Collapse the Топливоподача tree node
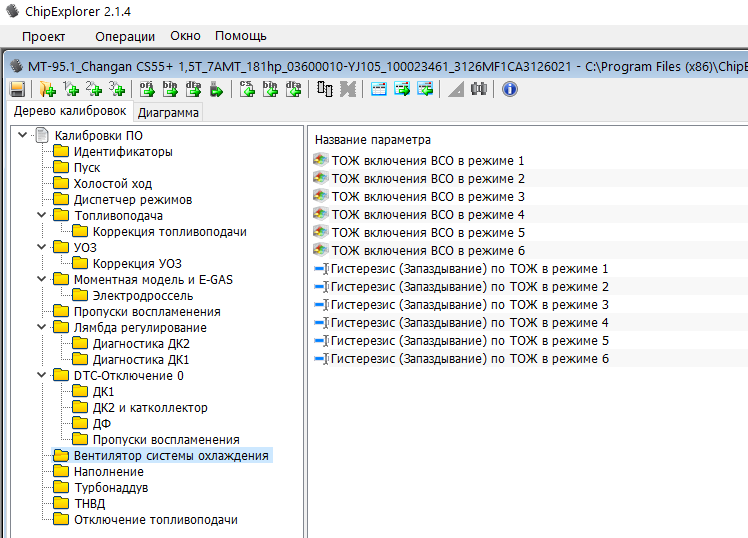Viewport: 748px width, 538px height. (x=40, y=216)
